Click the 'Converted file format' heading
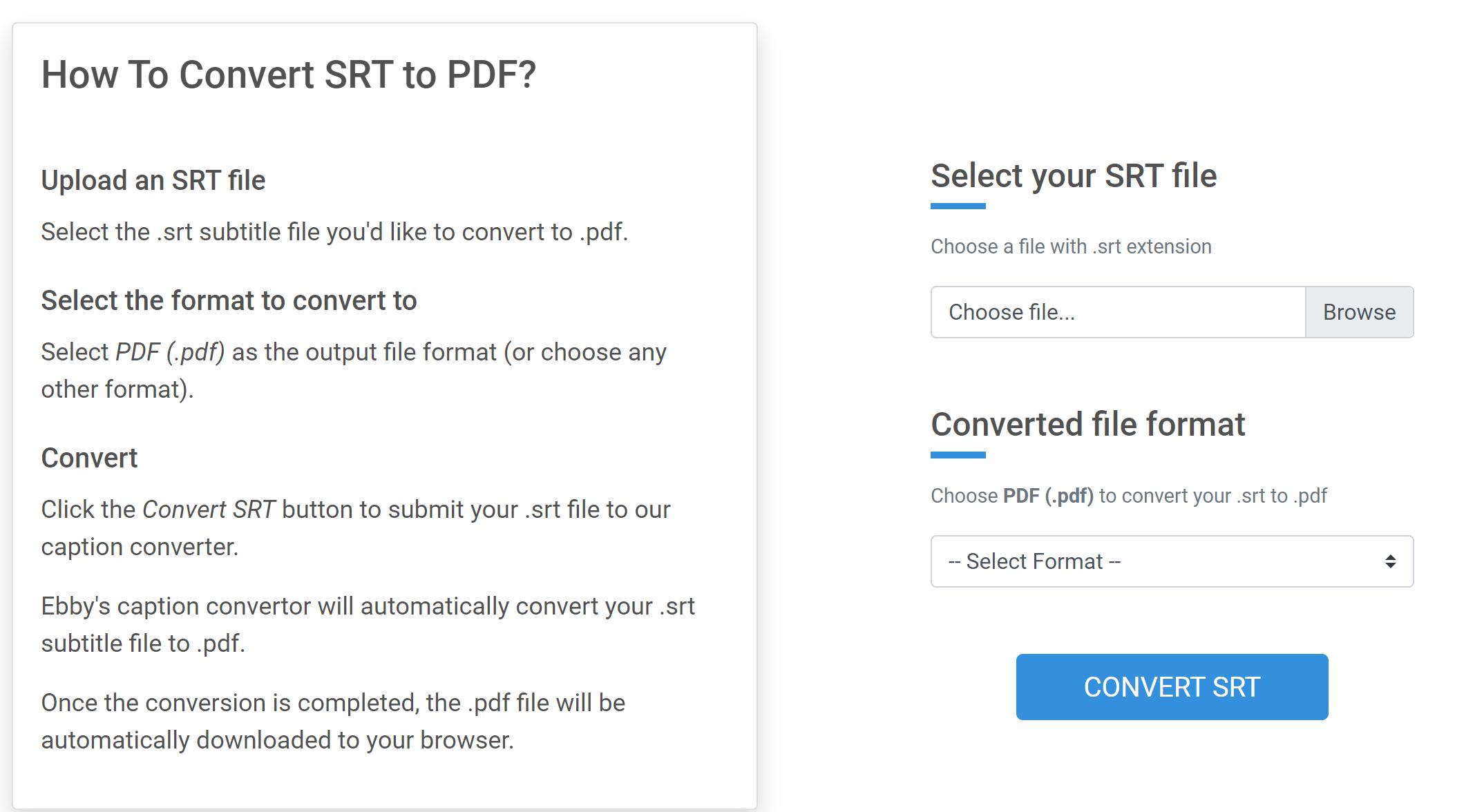 point(1088,424)
